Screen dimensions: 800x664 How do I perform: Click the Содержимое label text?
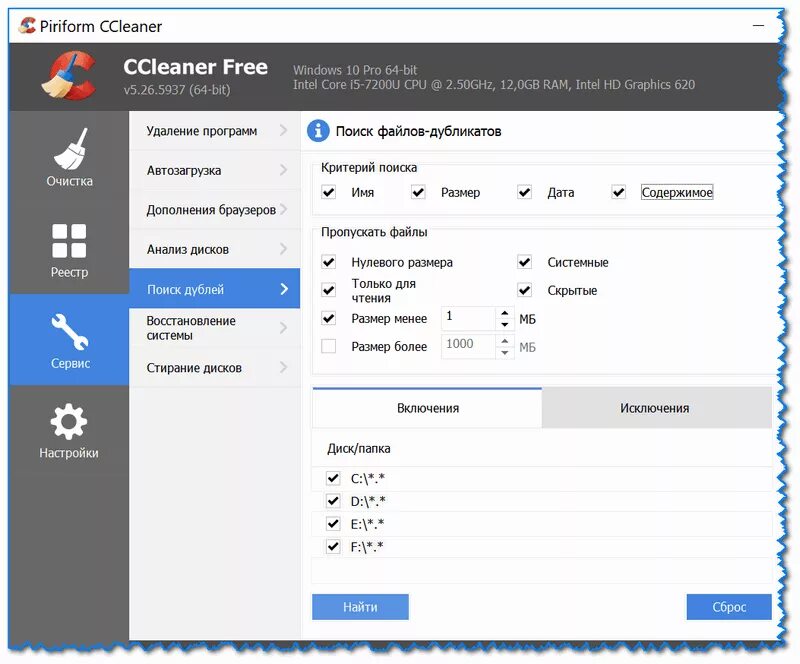pos(677,192)
